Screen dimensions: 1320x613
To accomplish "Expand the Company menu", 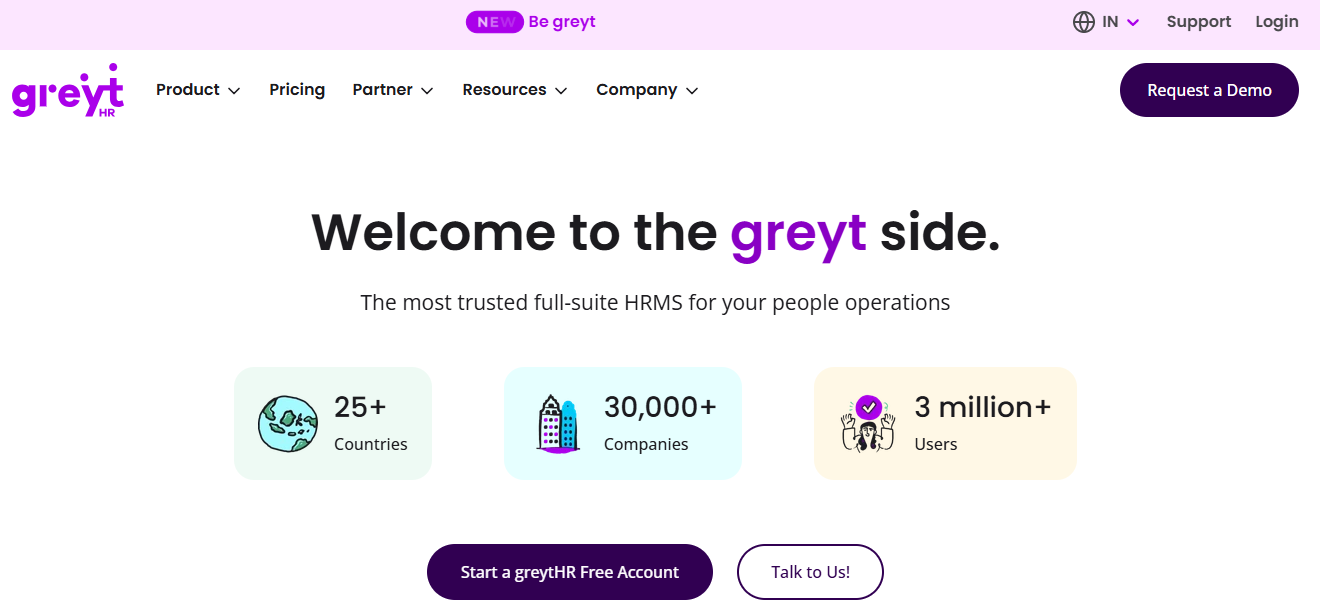I will pyautogui.click(x=647, y=90).
